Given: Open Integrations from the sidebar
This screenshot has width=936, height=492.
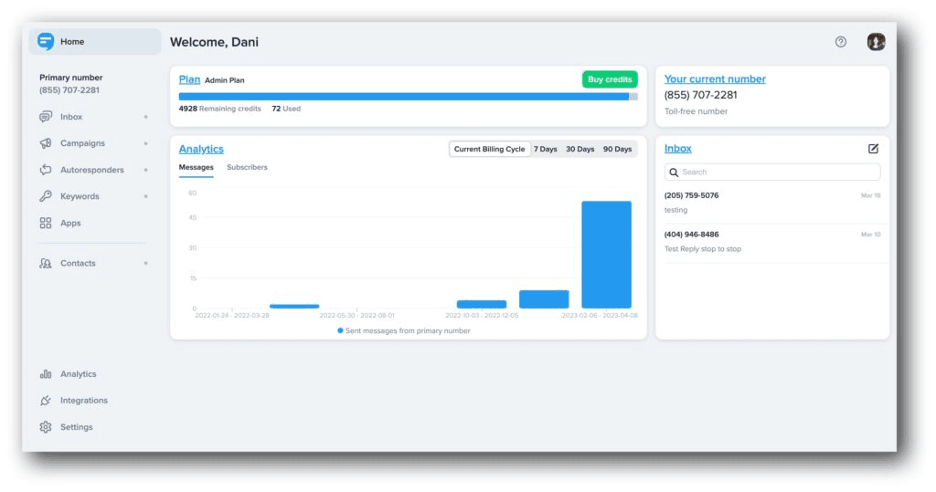Looking at the screenshot, I should point(83,400).
